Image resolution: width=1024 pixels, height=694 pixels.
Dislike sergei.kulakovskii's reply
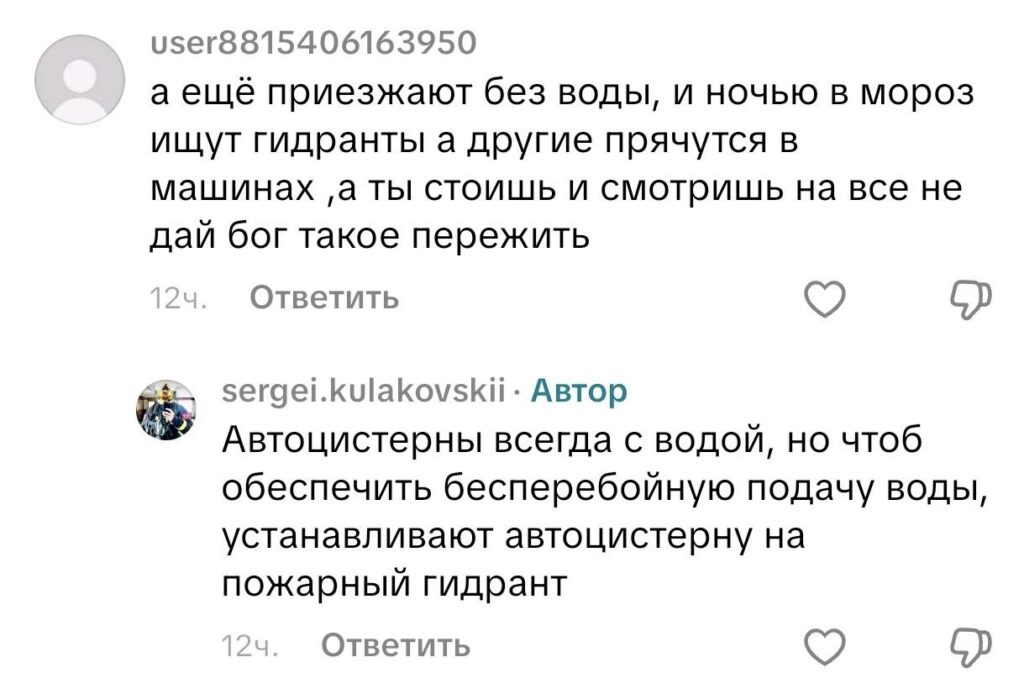(969, 647)
